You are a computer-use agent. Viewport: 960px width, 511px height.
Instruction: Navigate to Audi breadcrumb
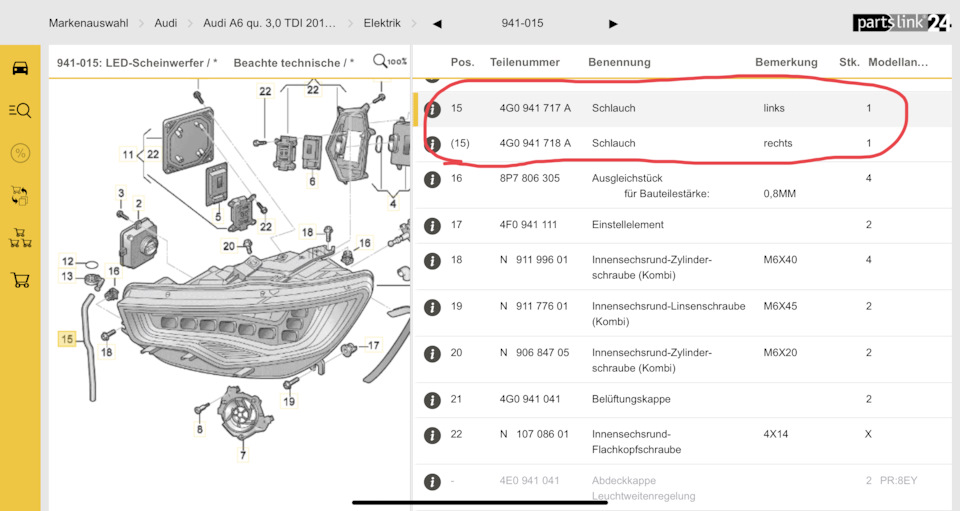(x=166, y=23)
